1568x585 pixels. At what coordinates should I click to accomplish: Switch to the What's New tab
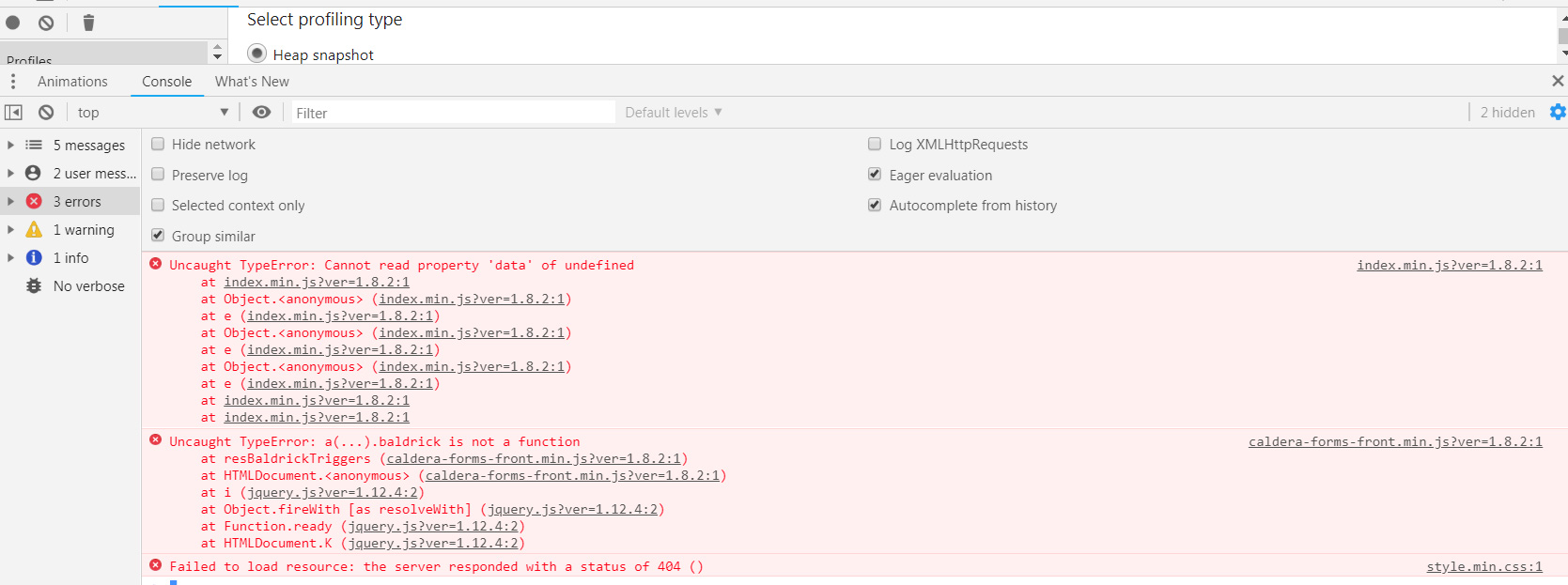[252, 82]
